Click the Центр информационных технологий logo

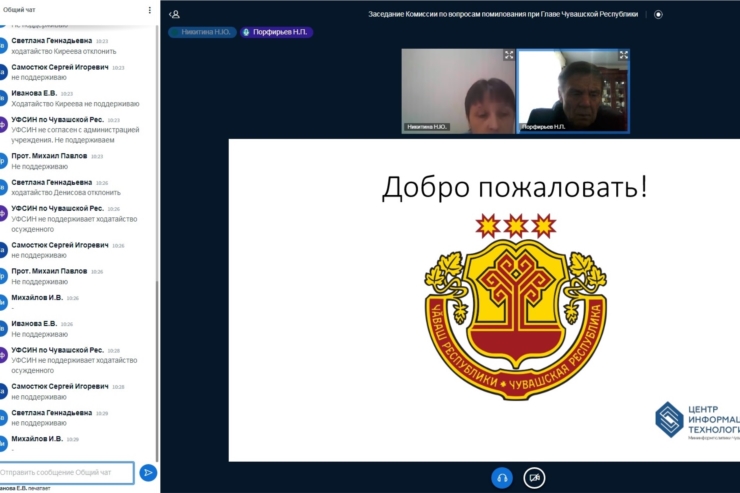point(697,420)
